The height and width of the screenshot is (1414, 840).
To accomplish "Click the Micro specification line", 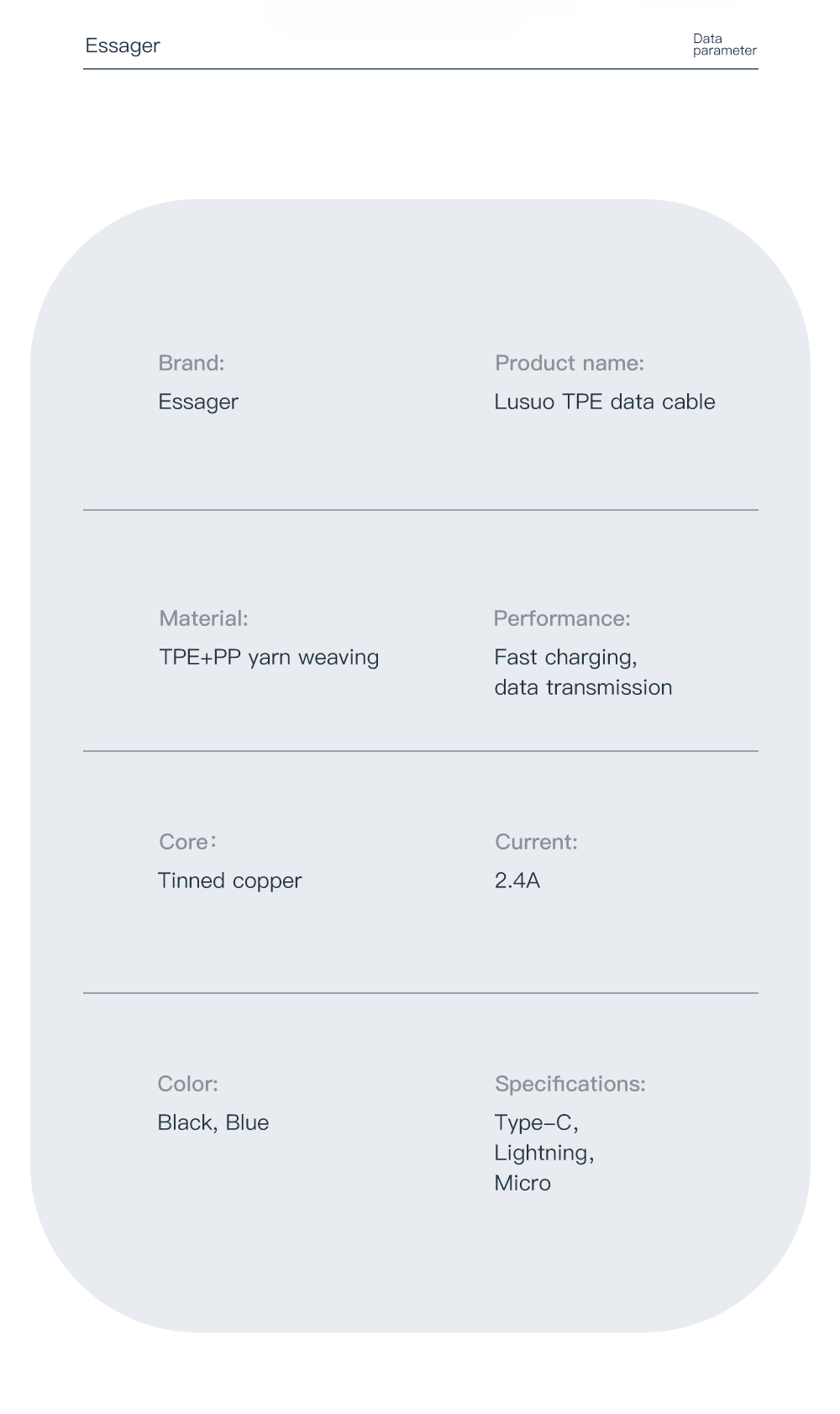I will point(522,1183).
